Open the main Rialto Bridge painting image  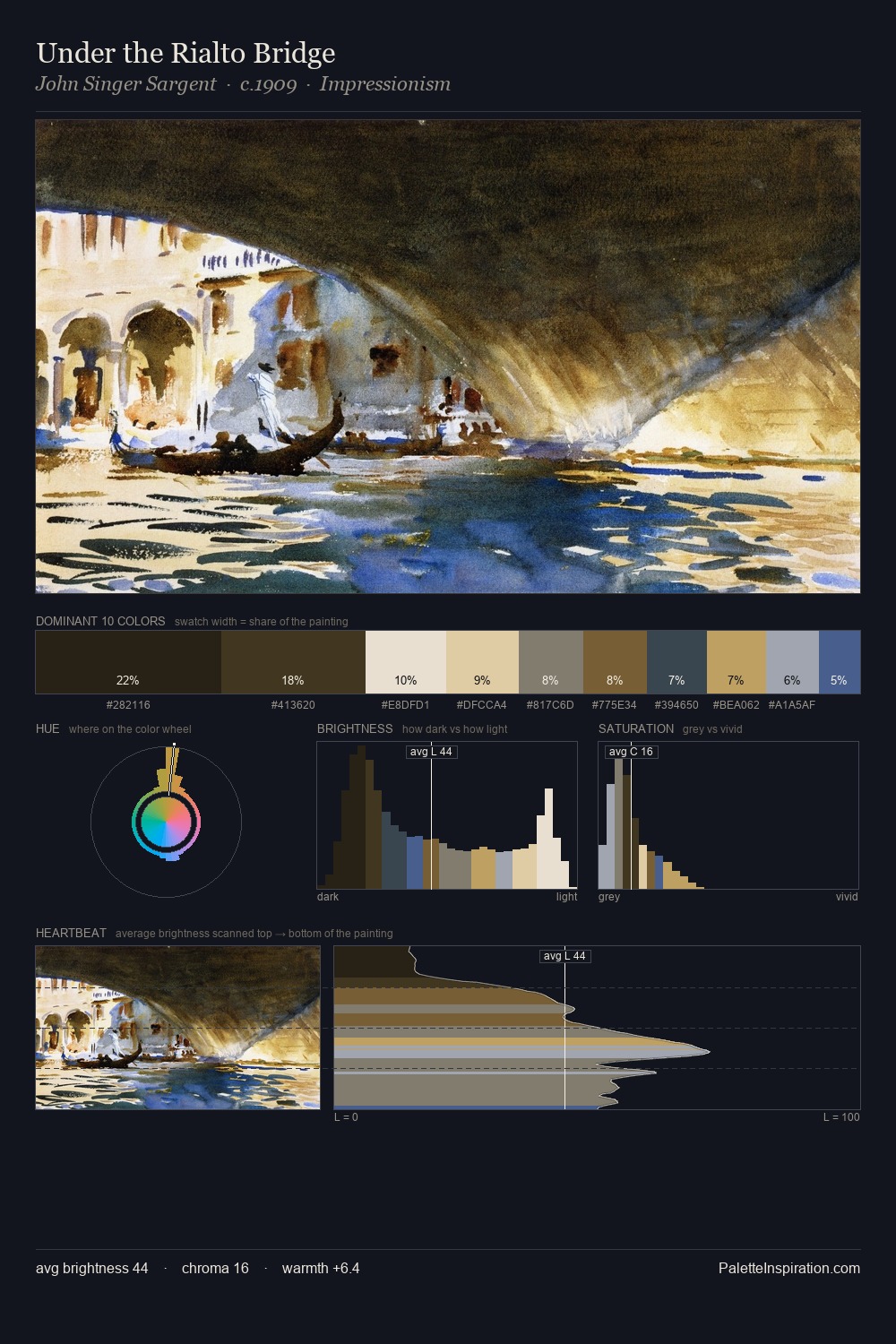pyautogui.click(x=448, y=357)
